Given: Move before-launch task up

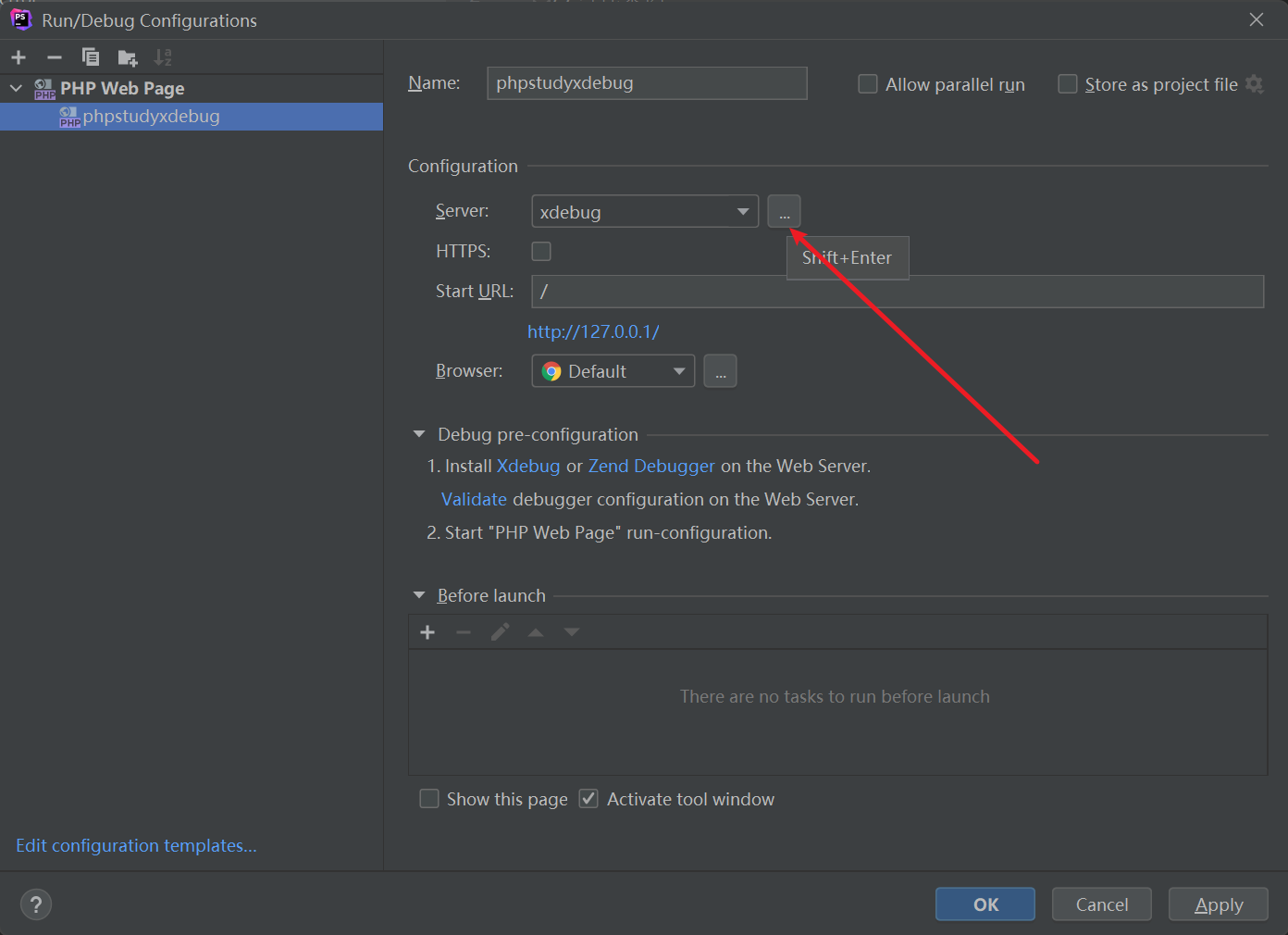Looking at the screenshot, I should [x=536, y=632].
